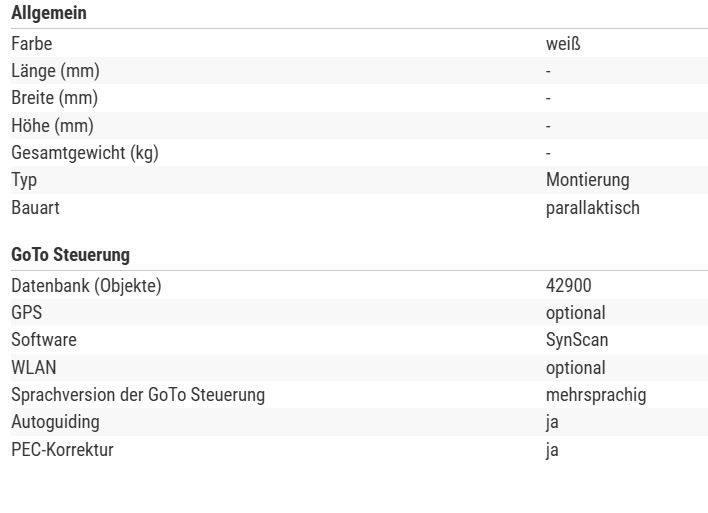Click the Breite (mm) label
The image size is (708, 513).
click(x=54, y=98)
